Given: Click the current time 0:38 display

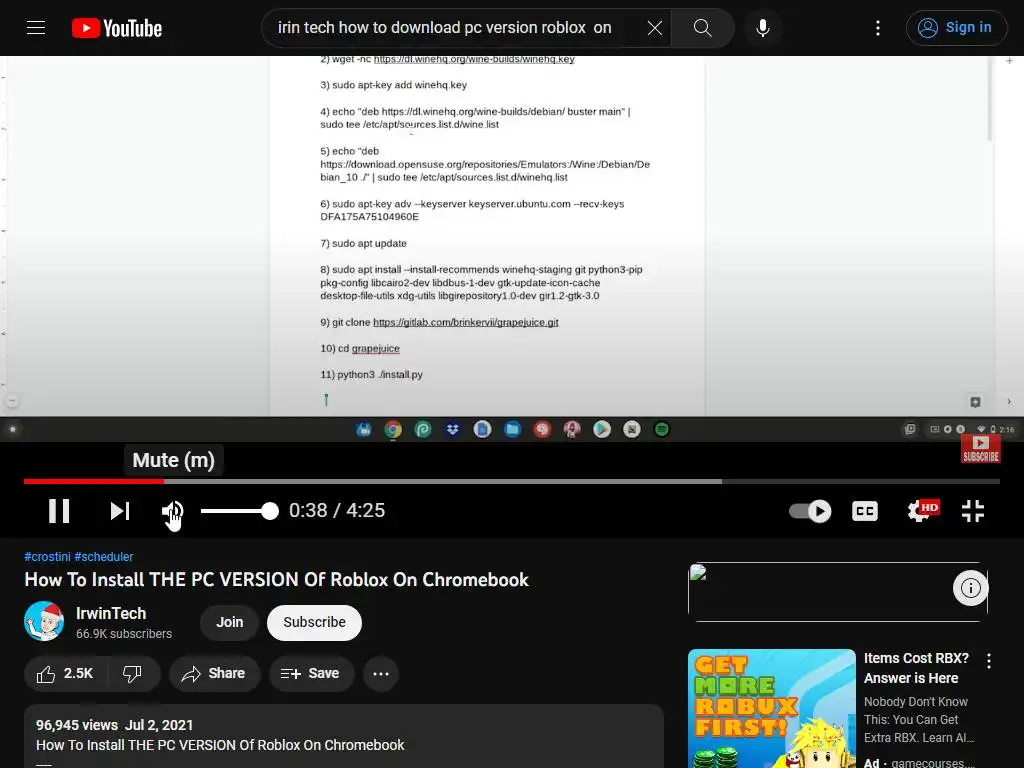Looking at the screenshot, I should click(308, 510).
